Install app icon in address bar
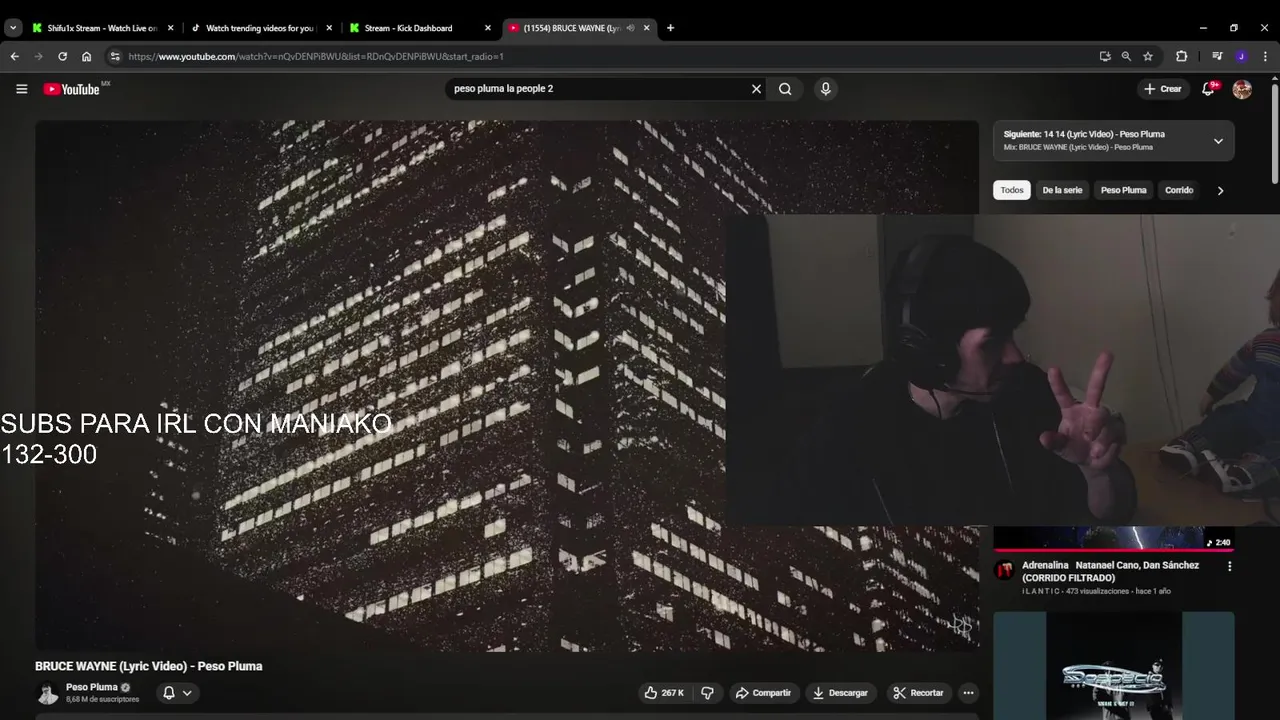Screen dimensions: 1280x720 (x=1105, y=57)
